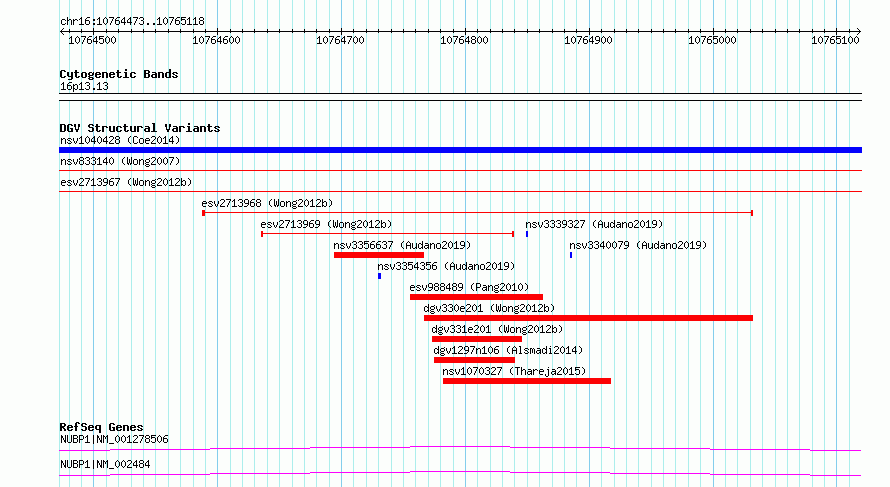Open nsv3339327 (Audano2019) label
The width and height of the screenshot is (890, 487).
[x=594, y=224]
